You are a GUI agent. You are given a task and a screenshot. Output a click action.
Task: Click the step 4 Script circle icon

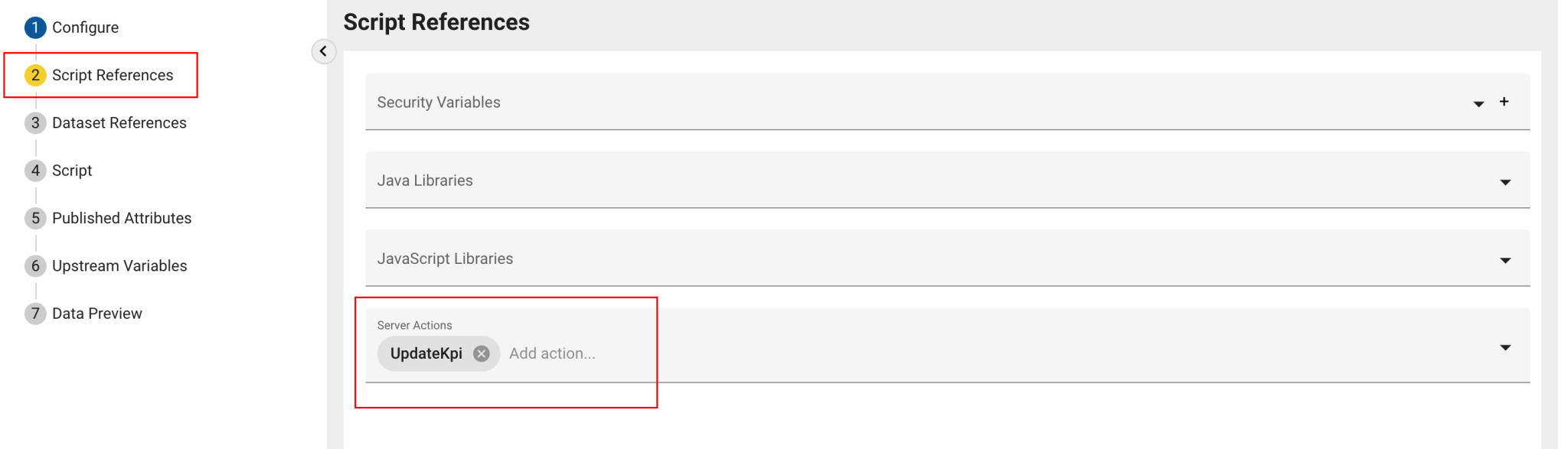pyautogui.click(x=35, y=170)
